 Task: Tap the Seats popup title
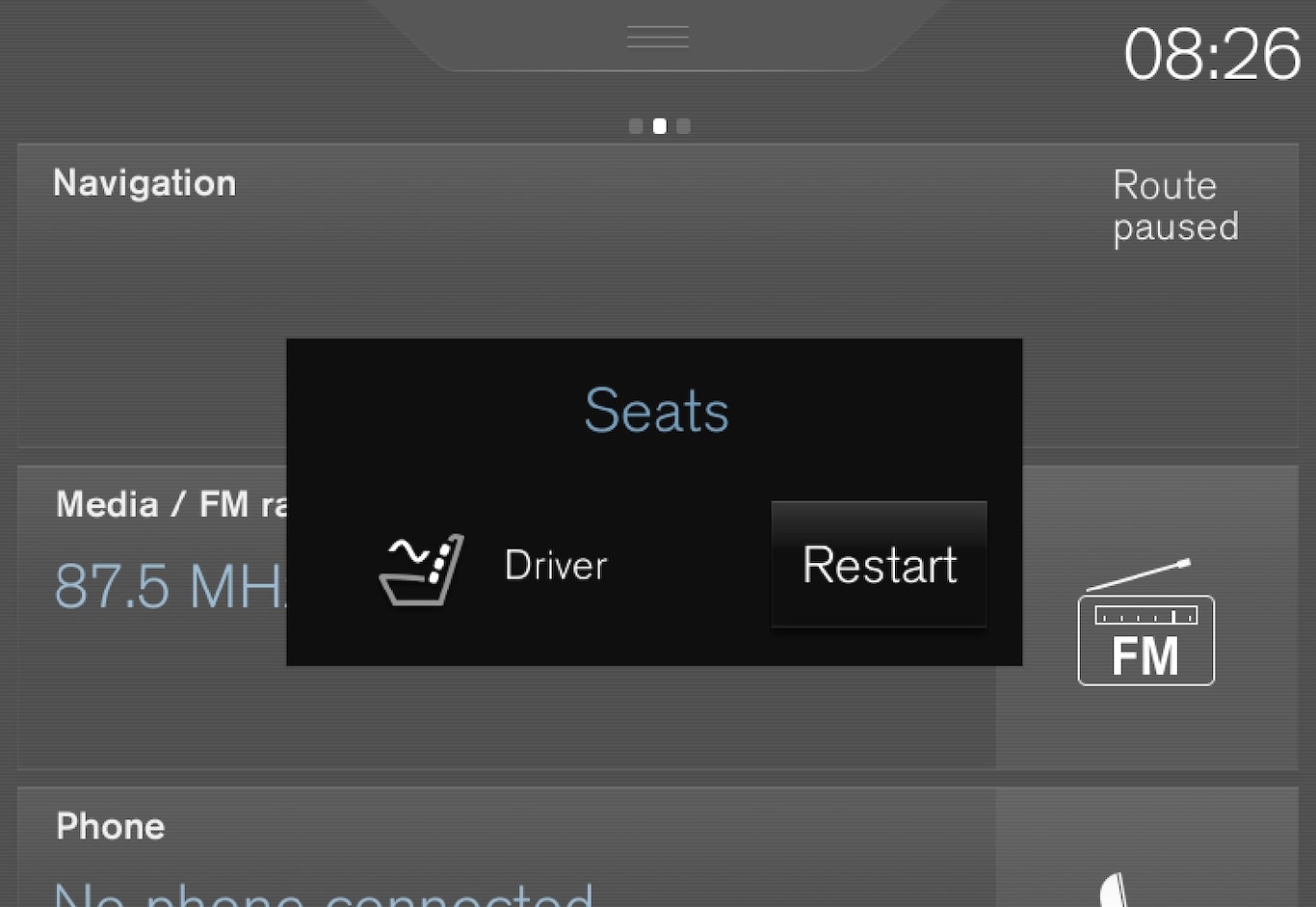click(x=657, y=411)
